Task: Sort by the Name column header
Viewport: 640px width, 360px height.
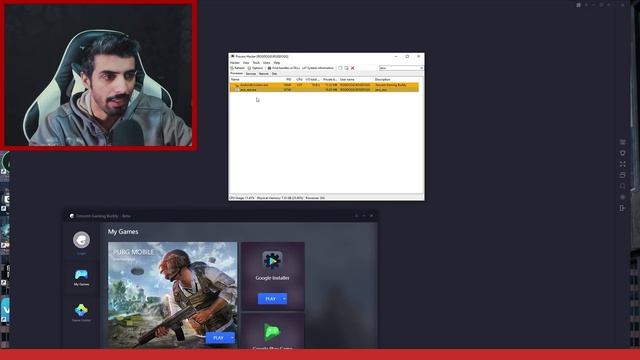Action: coord(235,80)
